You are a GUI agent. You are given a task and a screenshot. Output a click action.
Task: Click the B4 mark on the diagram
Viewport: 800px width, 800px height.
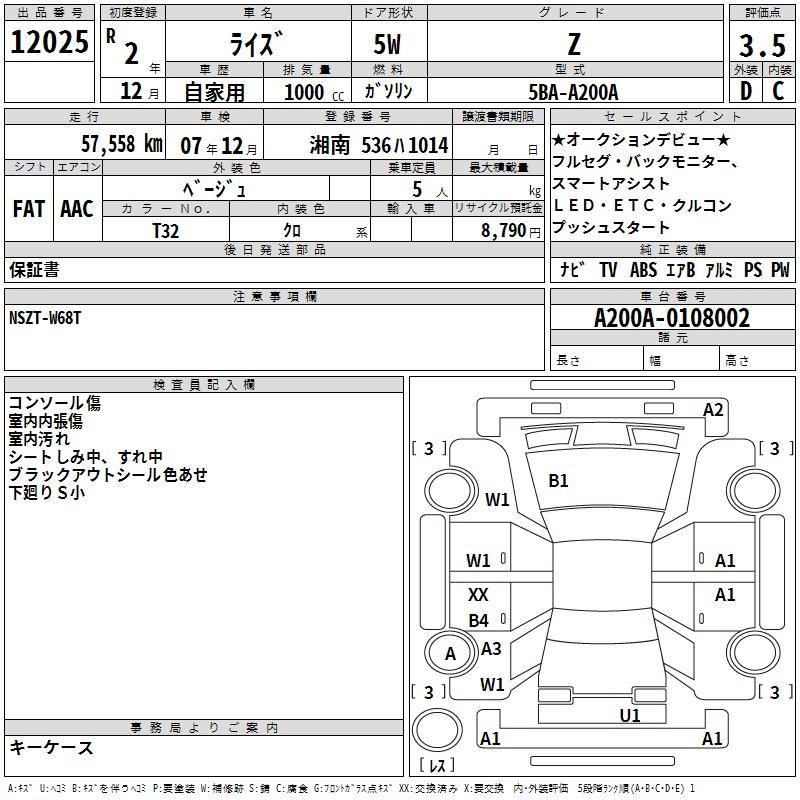pos(479,621)
